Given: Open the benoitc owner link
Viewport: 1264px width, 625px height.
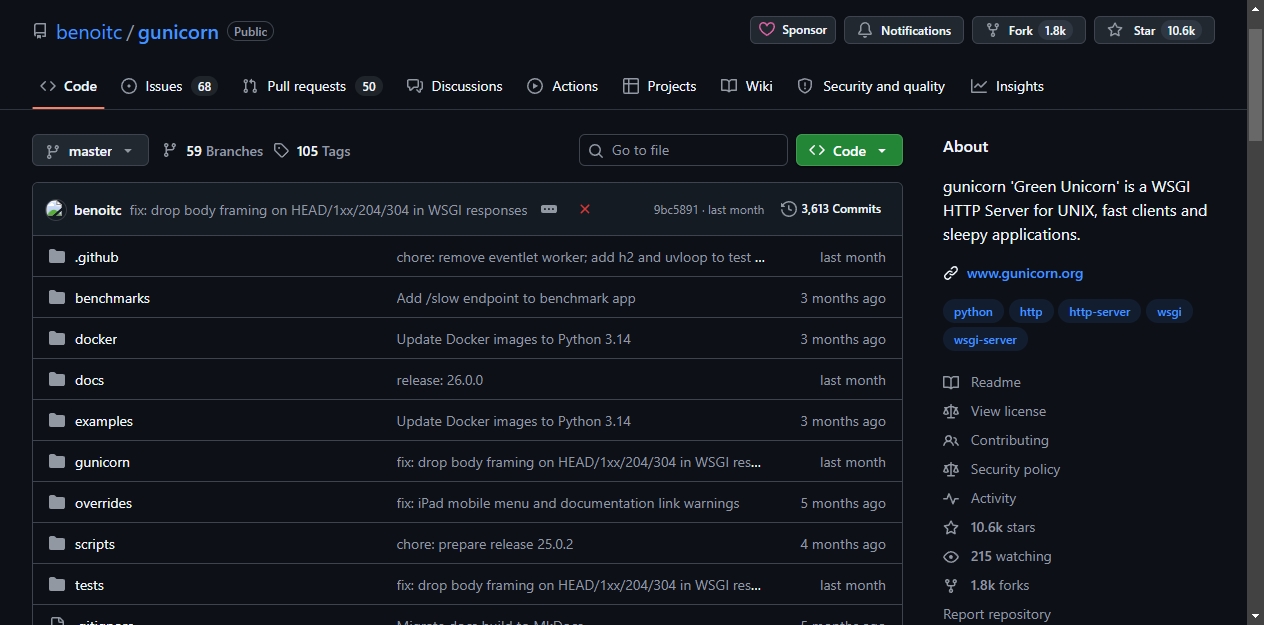Looking at the screenshot, I should [89, 32].
